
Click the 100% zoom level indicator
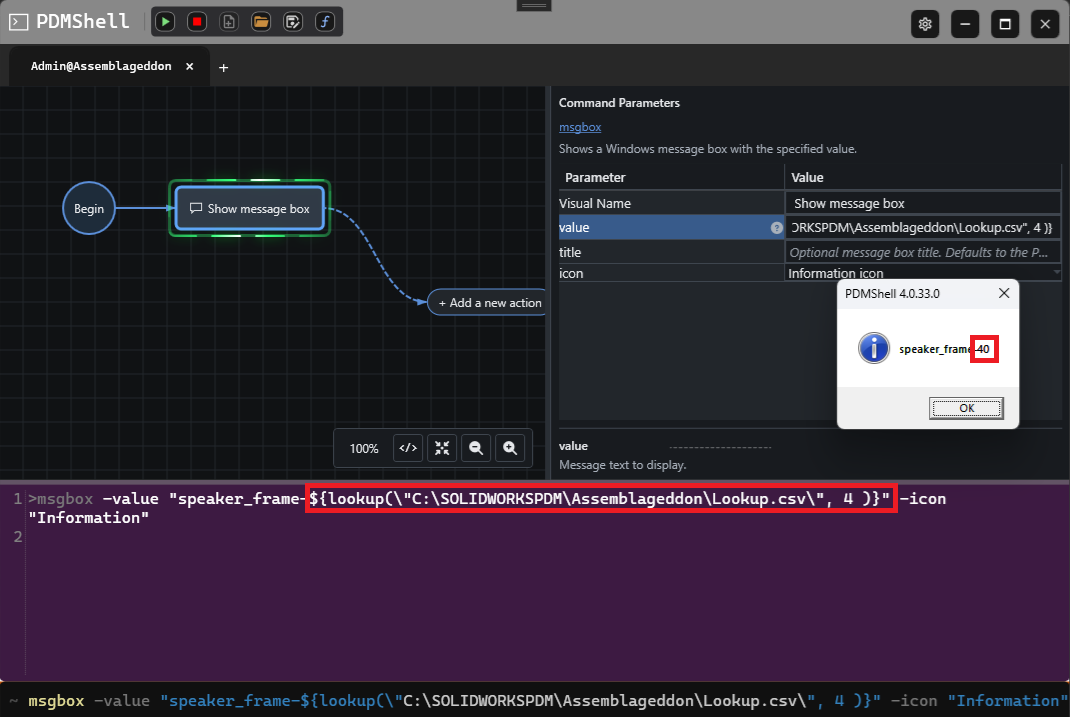pos(364,448)
